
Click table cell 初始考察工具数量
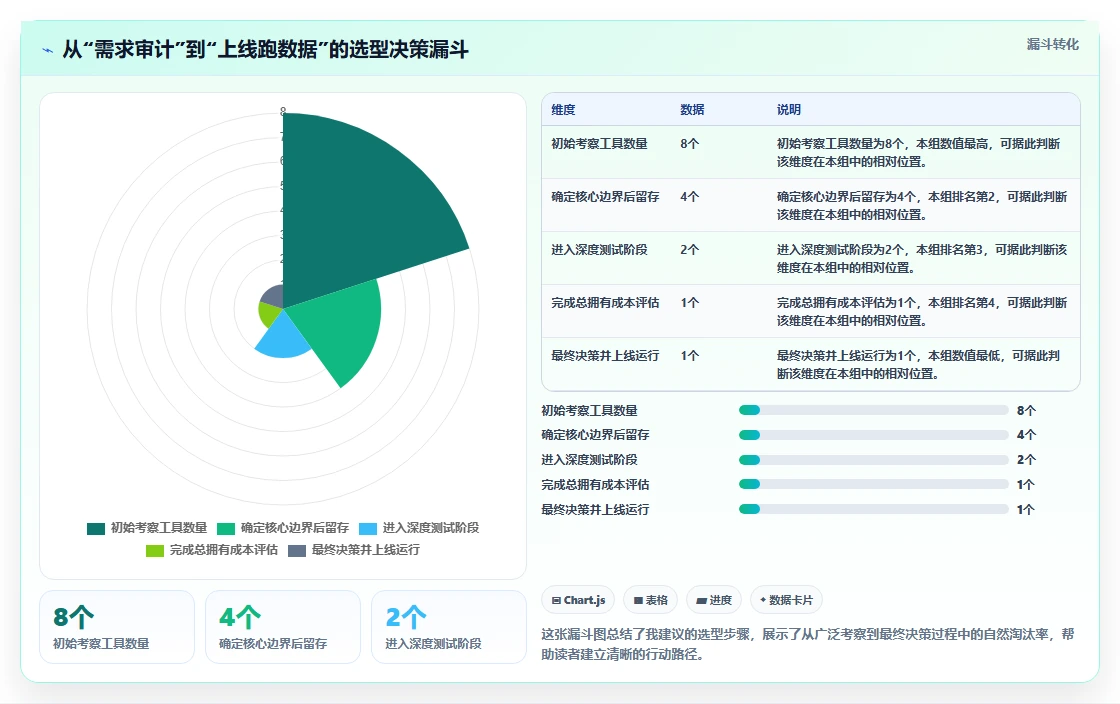point(599,144)
